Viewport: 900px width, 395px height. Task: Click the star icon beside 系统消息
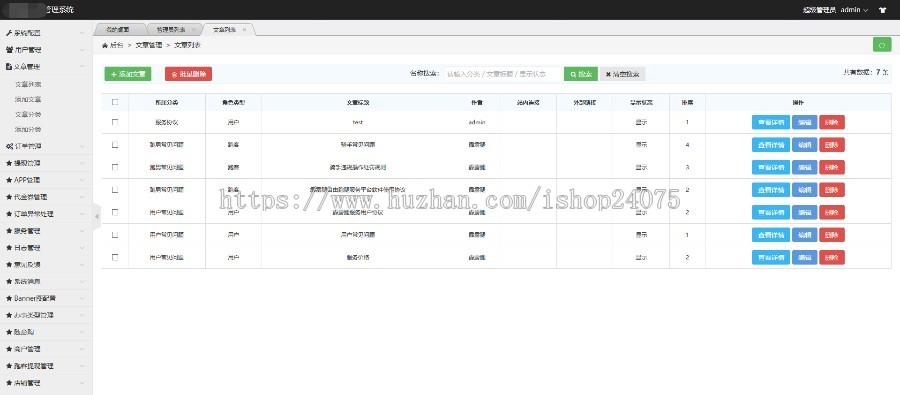pyautogui.click(x=9, y=281)
